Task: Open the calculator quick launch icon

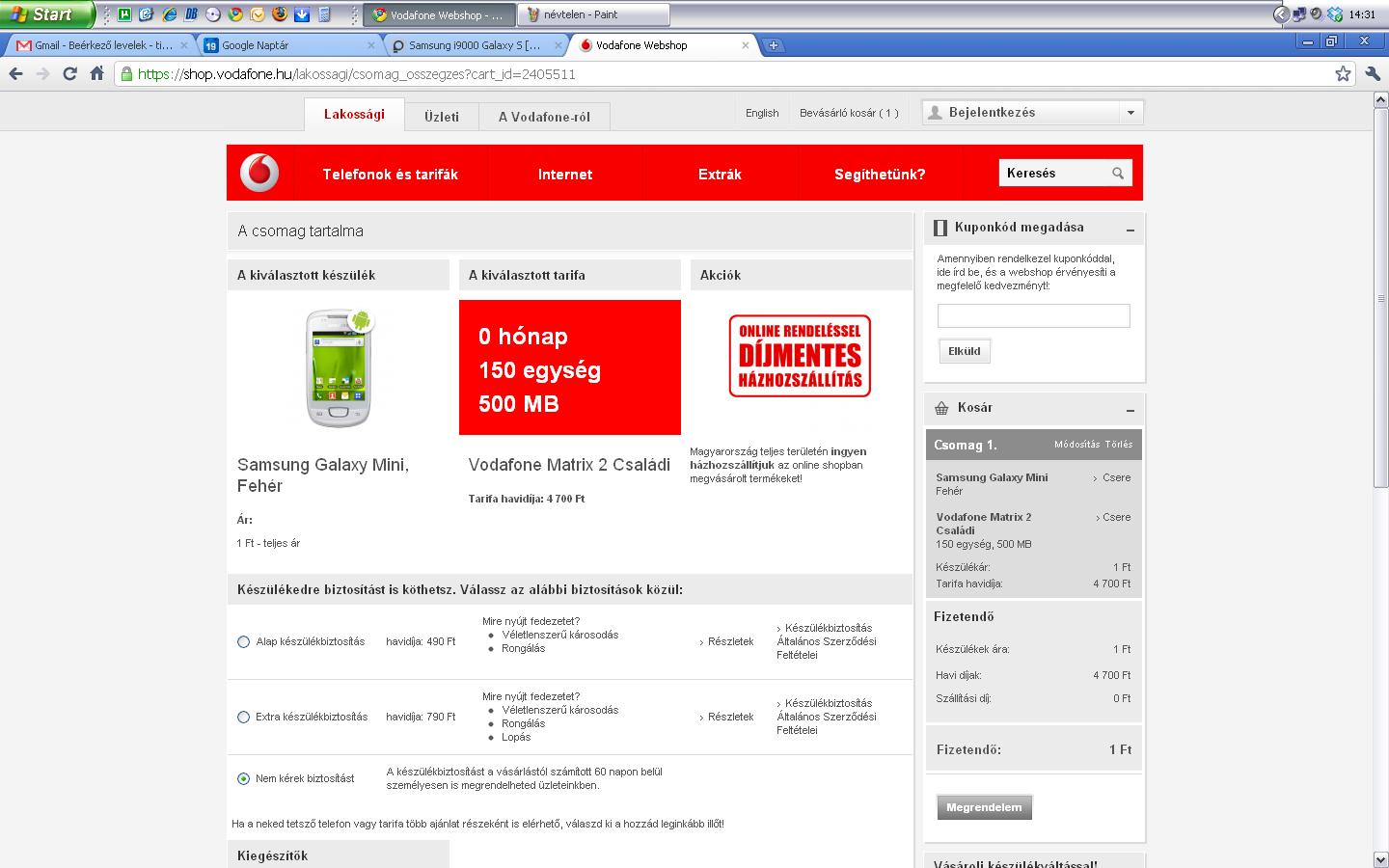Action: coord(324,14)
